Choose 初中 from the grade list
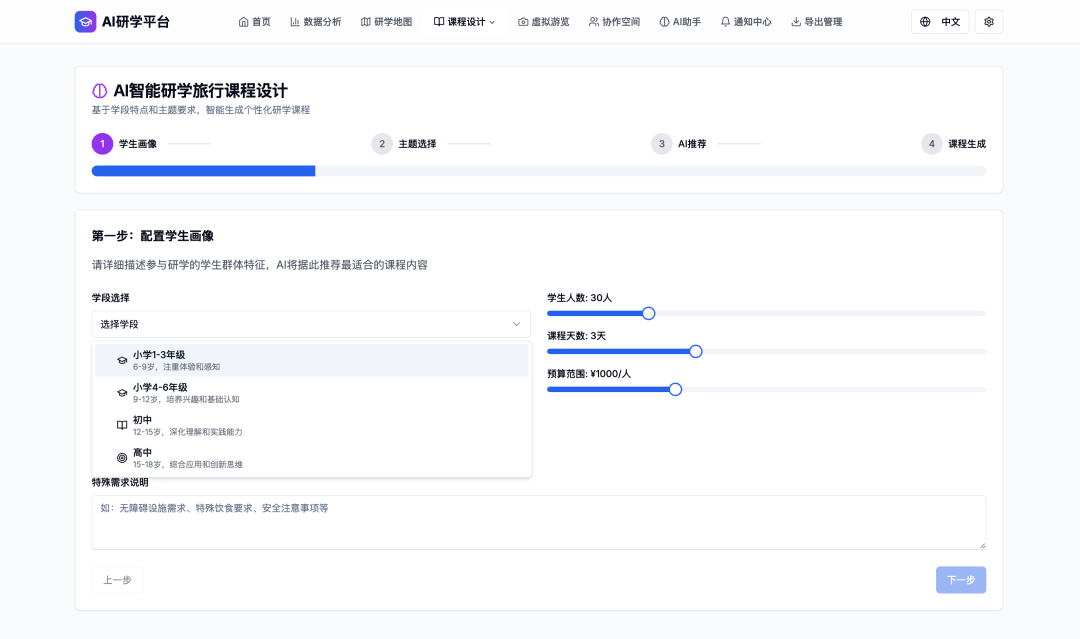Screen dimensions: 1080x639 [311, 425]
